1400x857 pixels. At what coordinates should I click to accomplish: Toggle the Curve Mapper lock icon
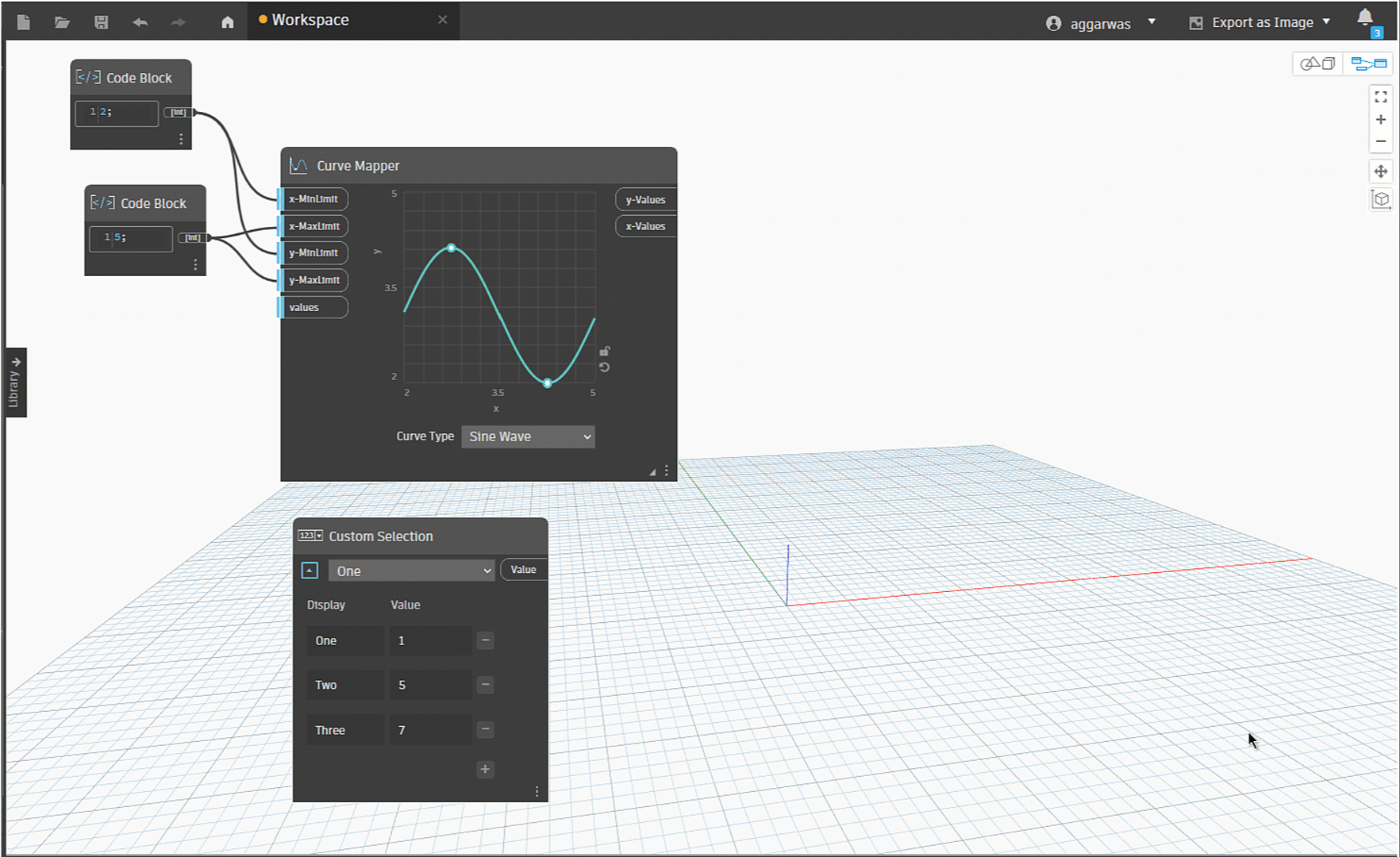tap(605, 351)
